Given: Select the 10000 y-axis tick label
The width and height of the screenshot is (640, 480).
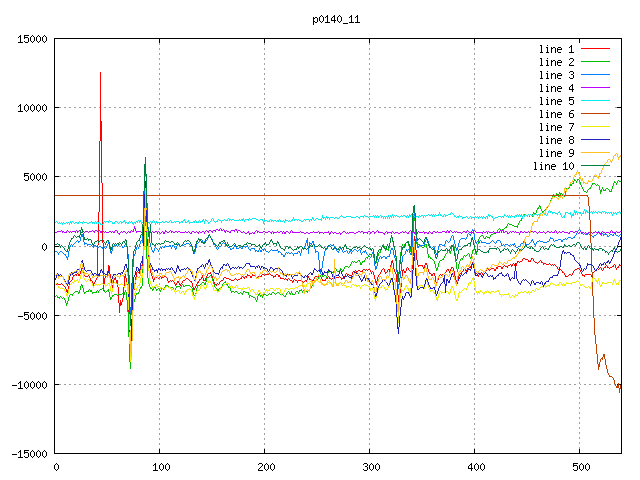Looking at the screenshot, I should [x=32, y=108].
